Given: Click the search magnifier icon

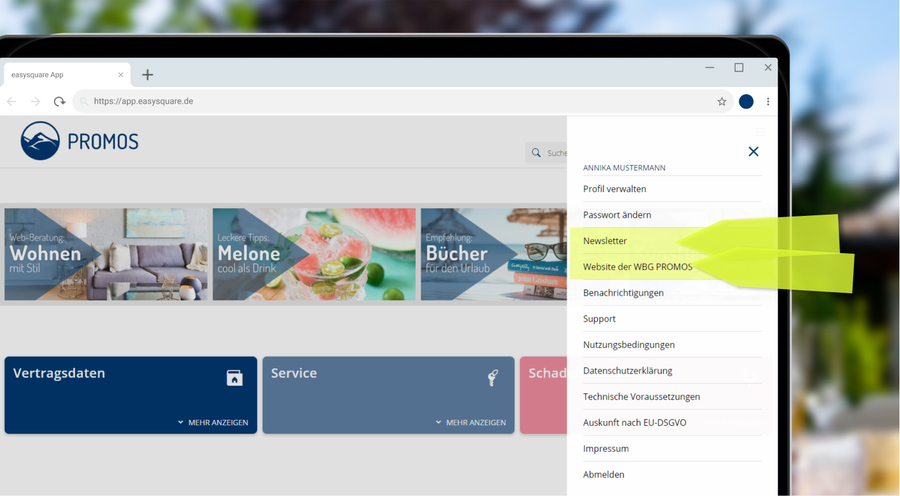Looking at the screenshot, I should tap(537, 153).
